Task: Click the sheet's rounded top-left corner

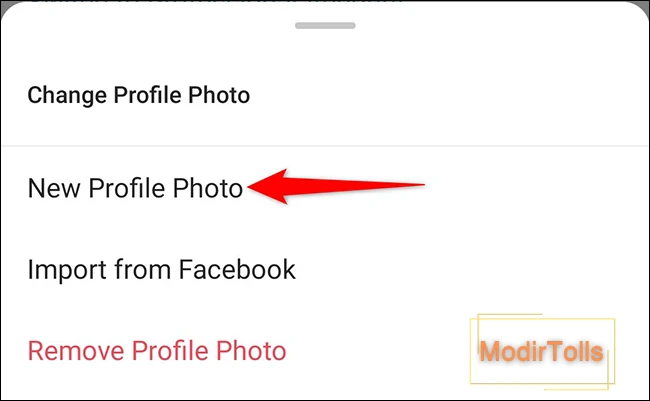Action: click(x=9, y=11)
